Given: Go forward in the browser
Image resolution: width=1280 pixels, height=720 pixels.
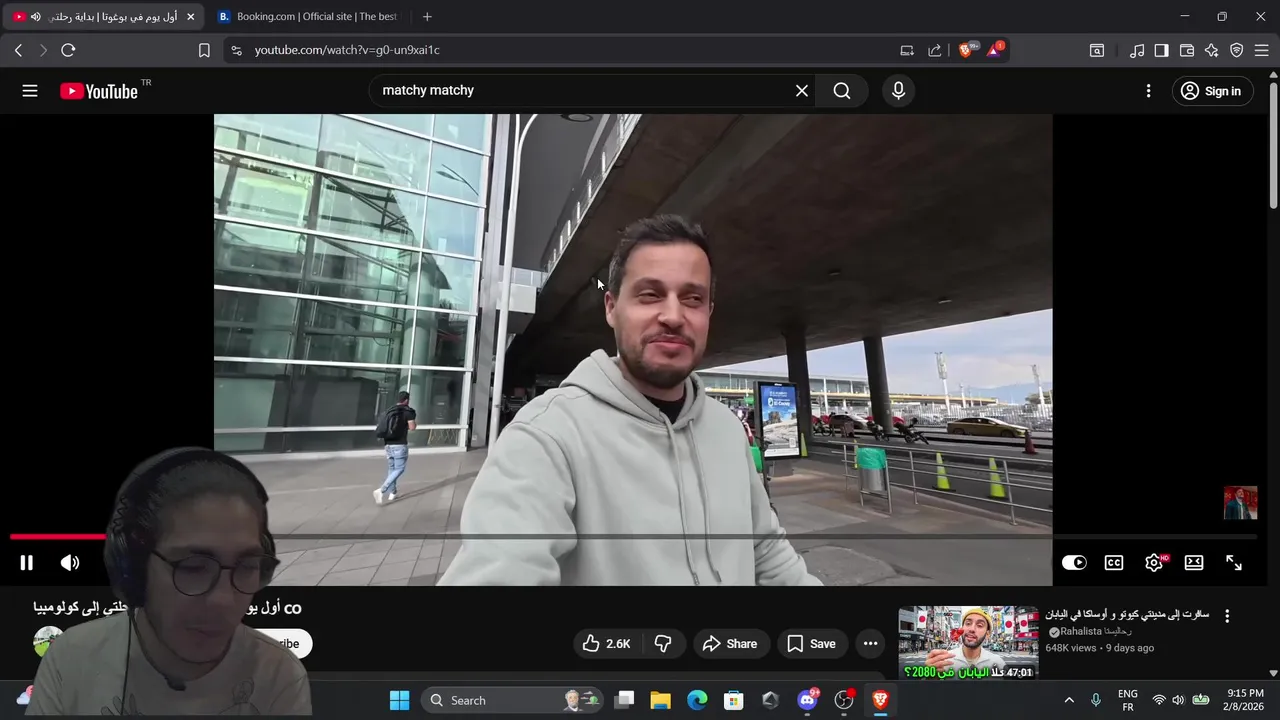Looking at the screenshot, I should [43, 50].
